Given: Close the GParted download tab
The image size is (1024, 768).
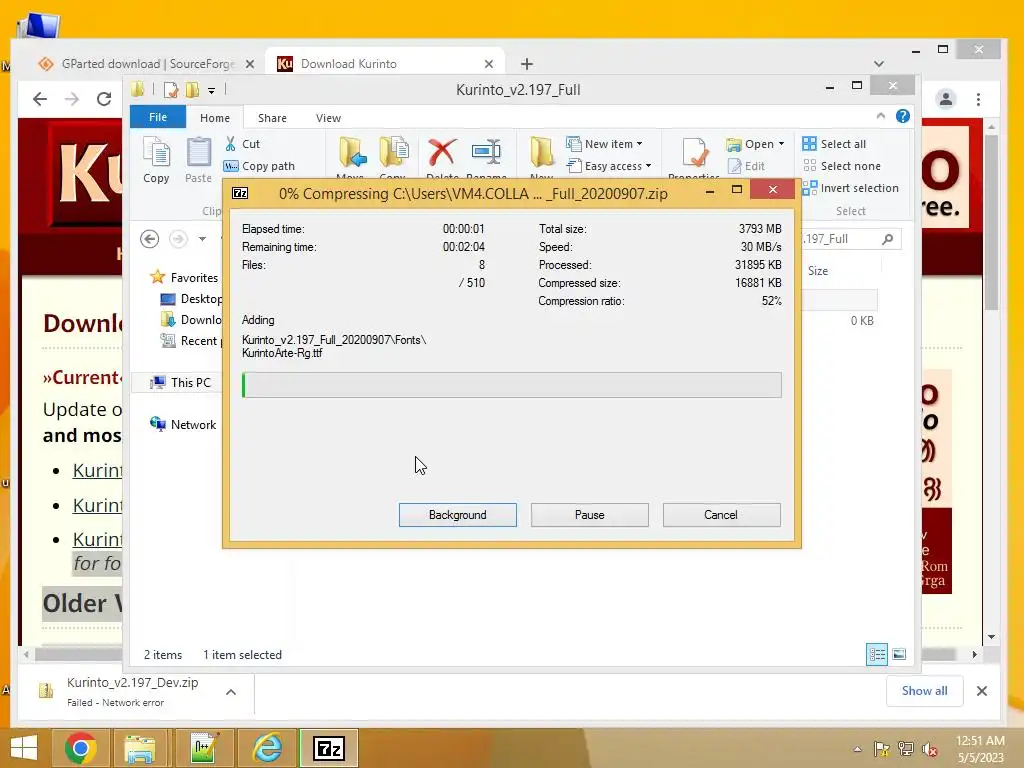Looking at the screenshot, I should [x=249, y=64].
